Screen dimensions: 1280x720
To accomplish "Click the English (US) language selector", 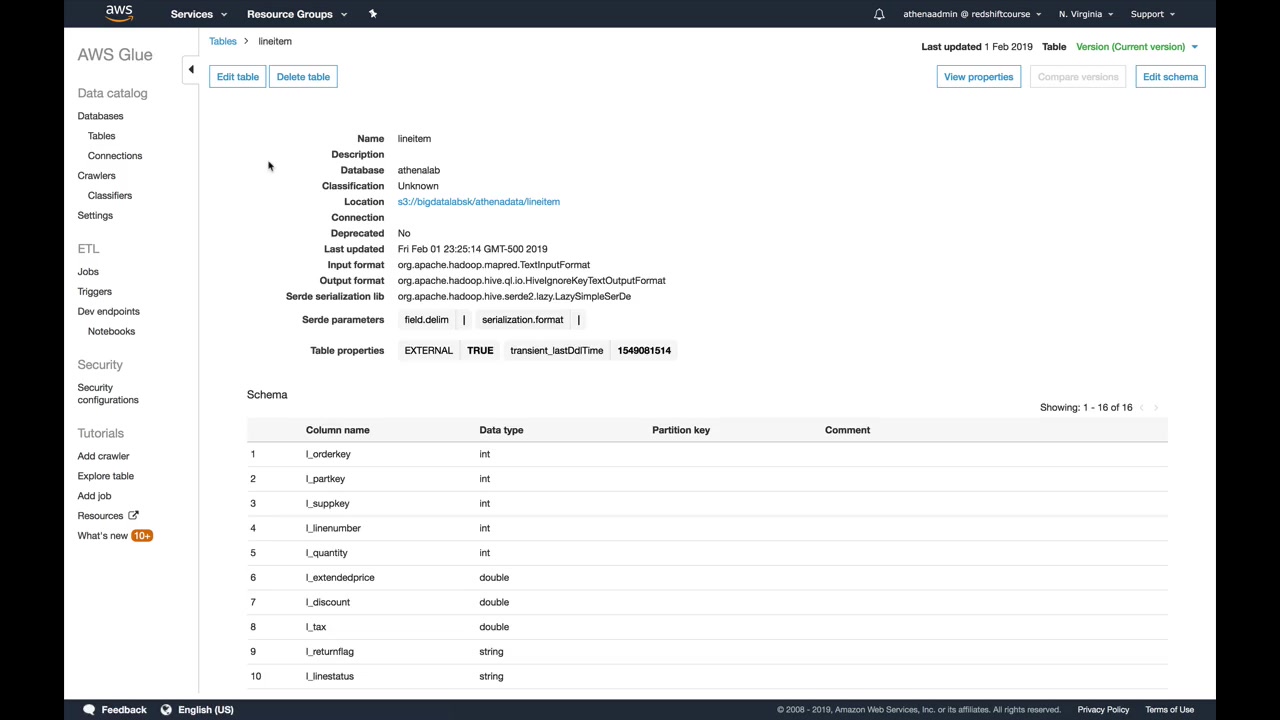I will coord(205,710).
